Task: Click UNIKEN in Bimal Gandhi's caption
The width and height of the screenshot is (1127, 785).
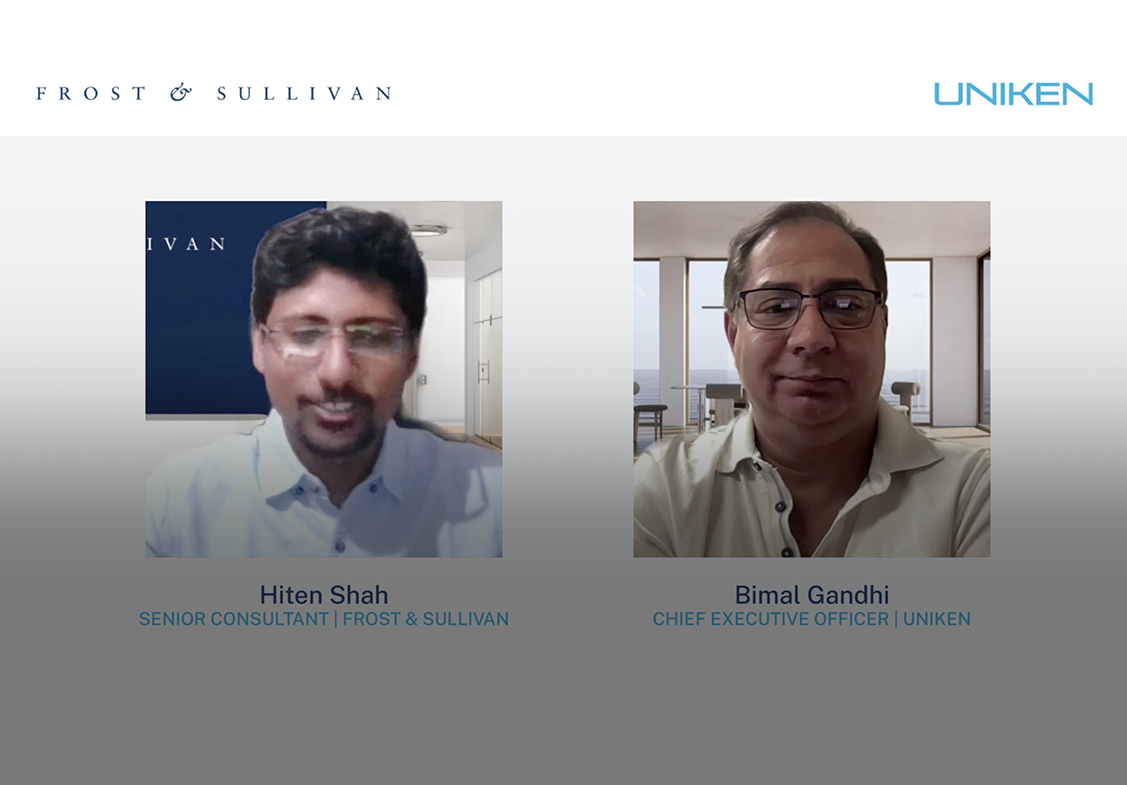Action: [x=937, y=619]
